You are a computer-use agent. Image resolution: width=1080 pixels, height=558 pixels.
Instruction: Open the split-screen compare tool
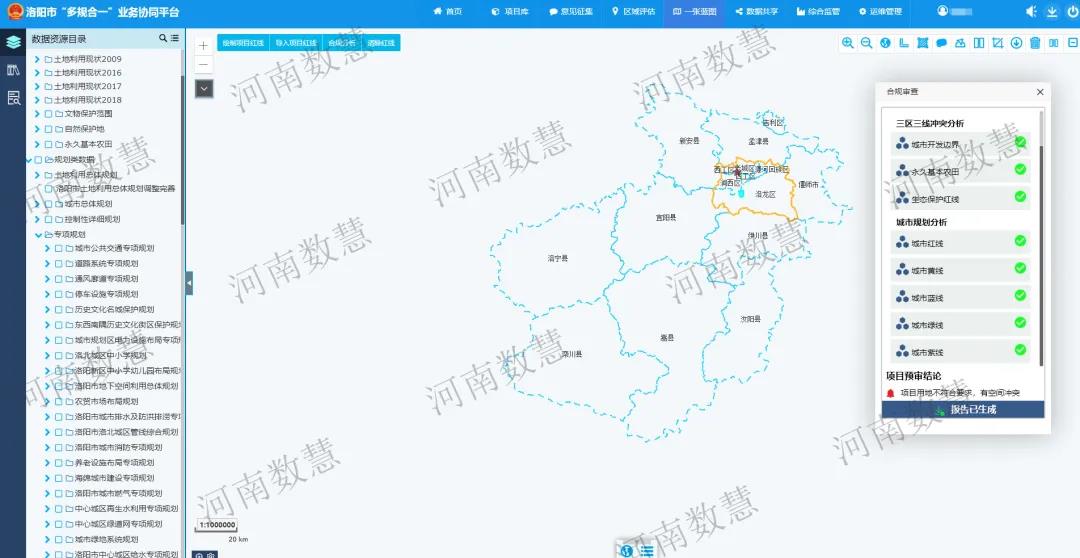(x=979, y=43)
